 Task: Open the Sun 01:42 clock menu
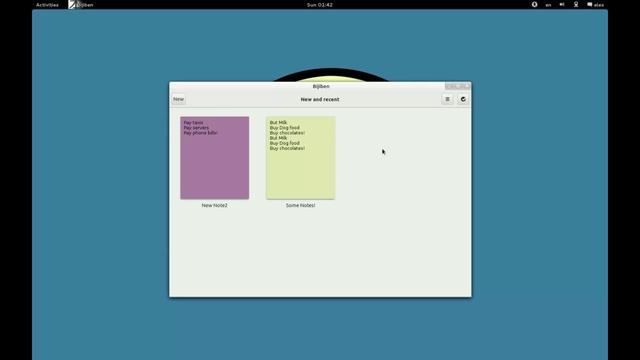[x=320, y=5]
